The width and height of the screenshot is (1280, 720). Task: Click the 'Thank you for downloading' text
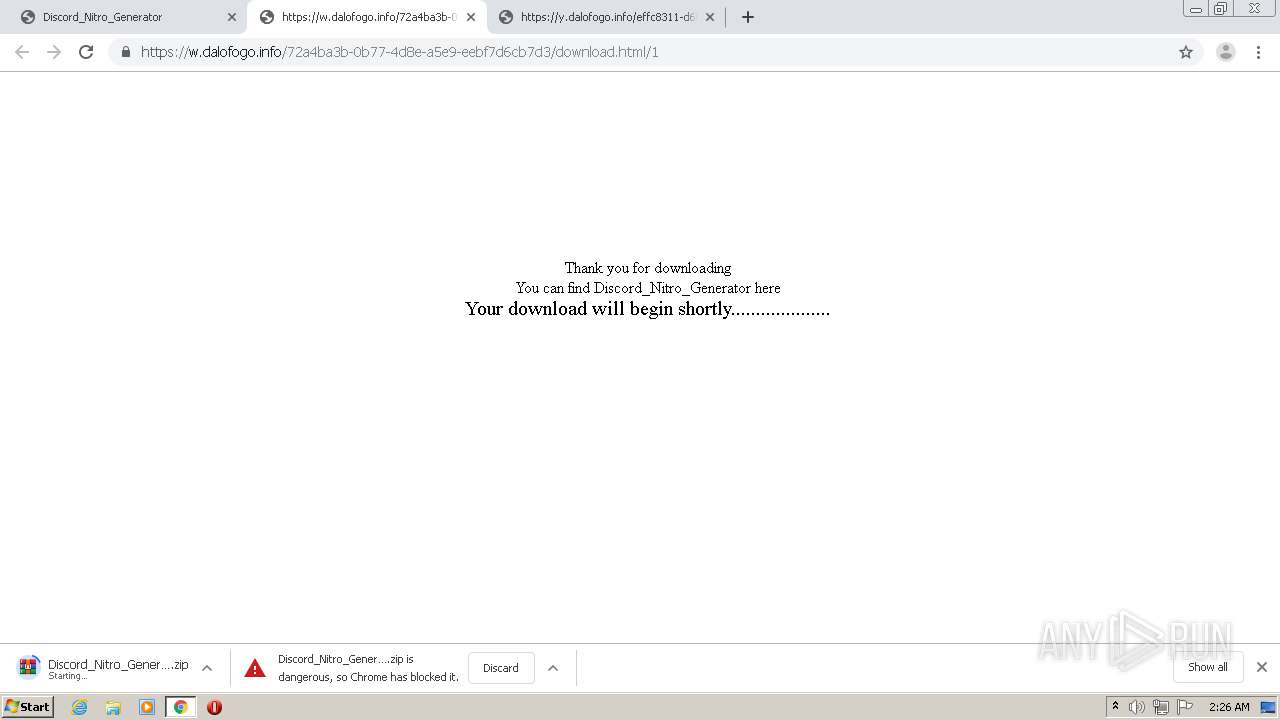[648, 268]
